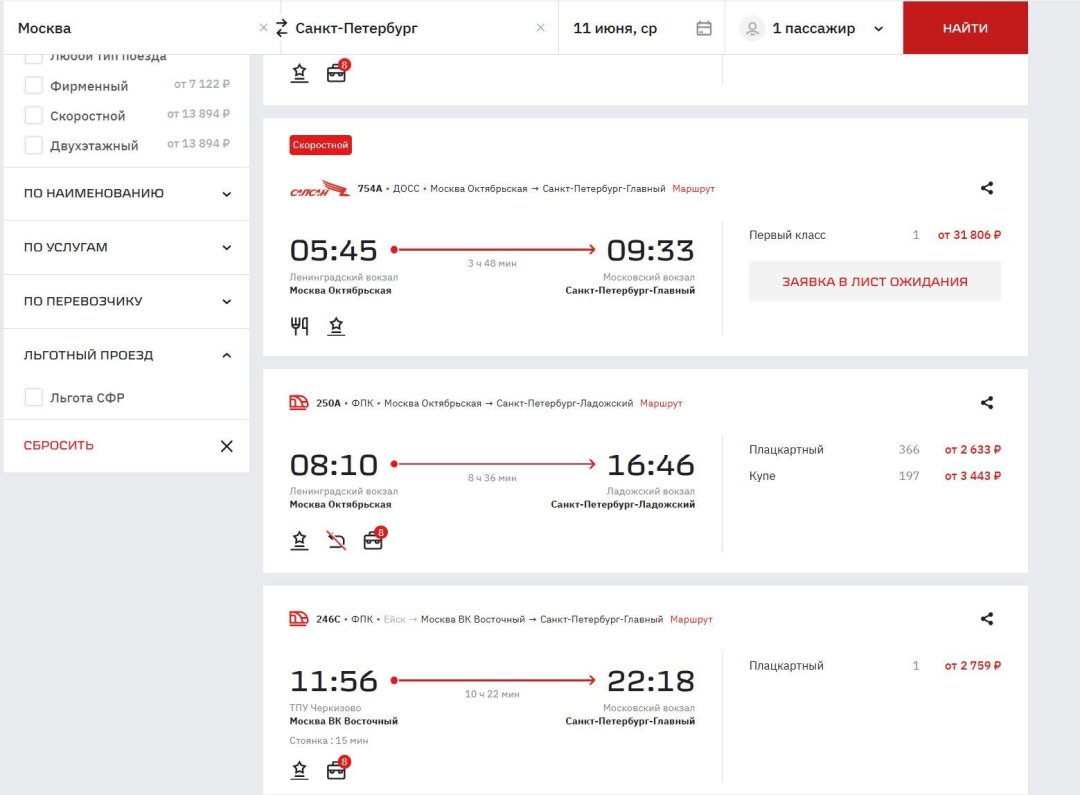The width and height of the screenshot is (1080, 795).
Task: Share train 754A Sapsan listing
Action: pos(987,188)
